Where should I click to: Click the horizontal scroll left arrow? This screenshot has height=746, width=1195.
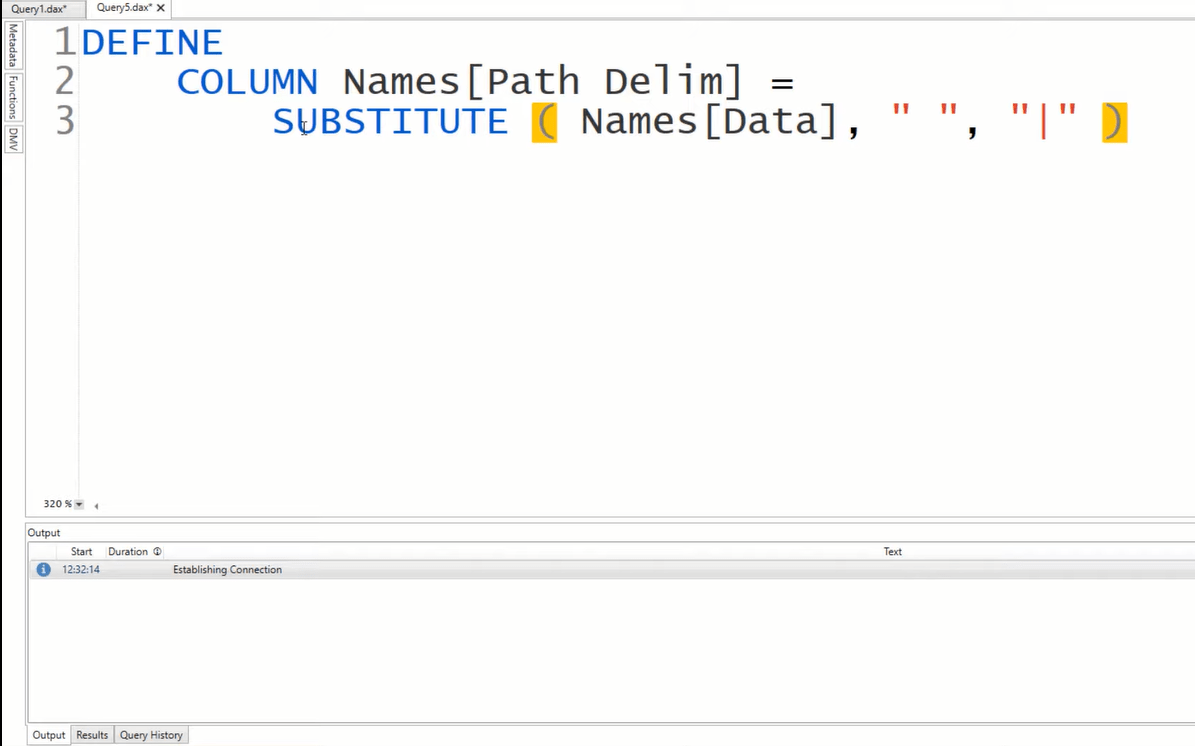pos(96,505)
